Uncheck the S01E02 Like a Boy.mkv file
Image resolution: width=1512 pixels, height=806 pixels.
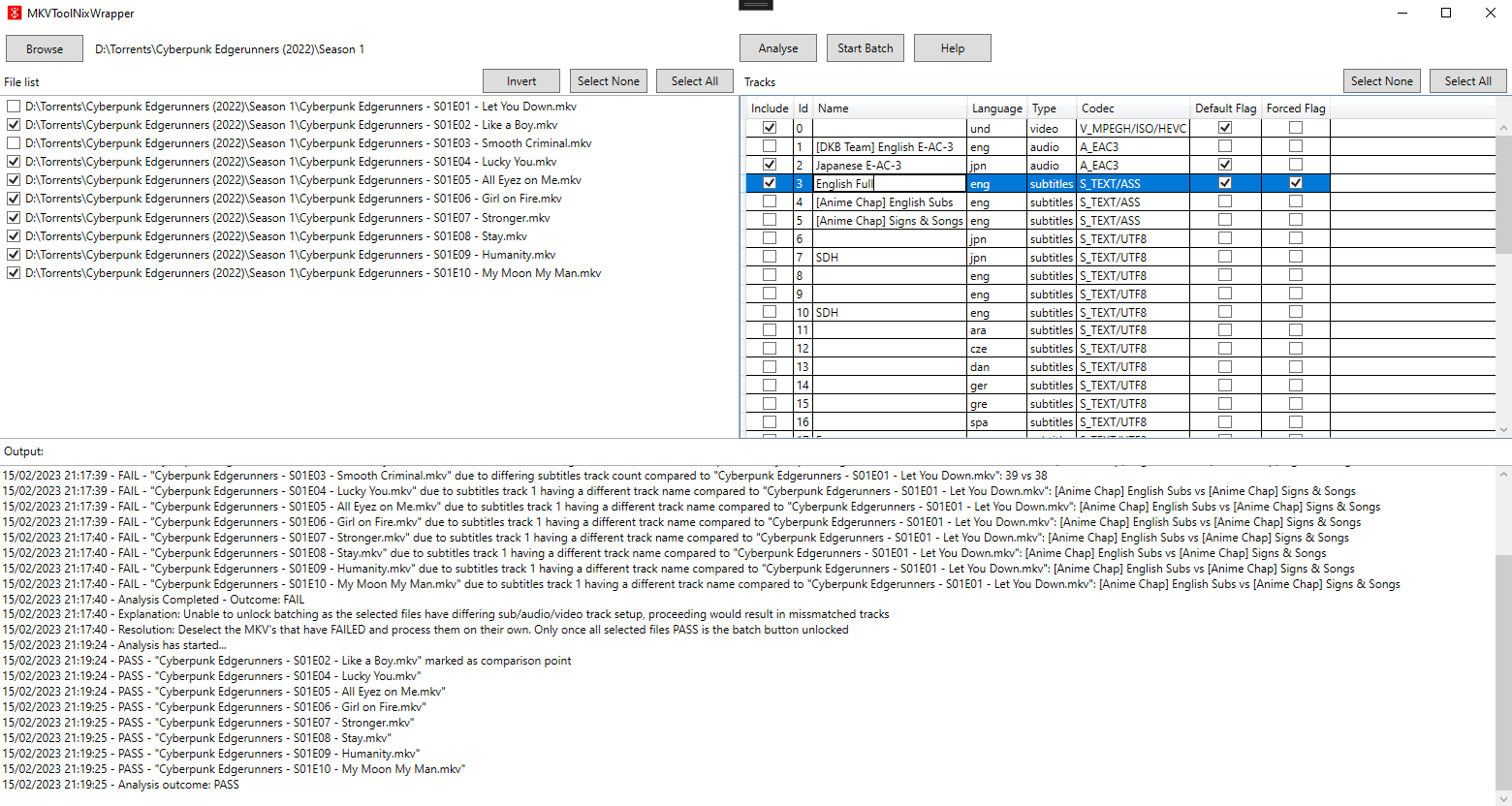[x=14, y=125]
